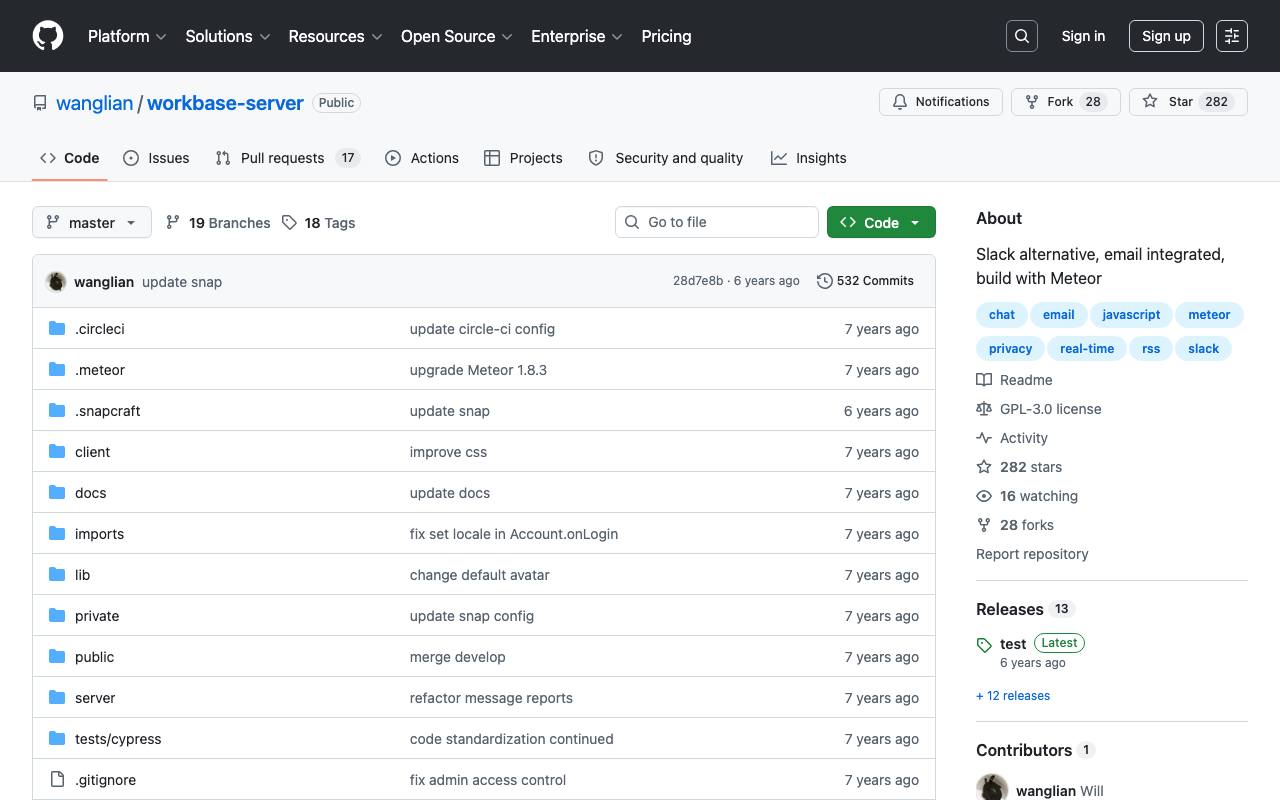This screenshot has height=800, width=1280.
Task: Switch to the Insights tab
Action: [x=809, y=158]
